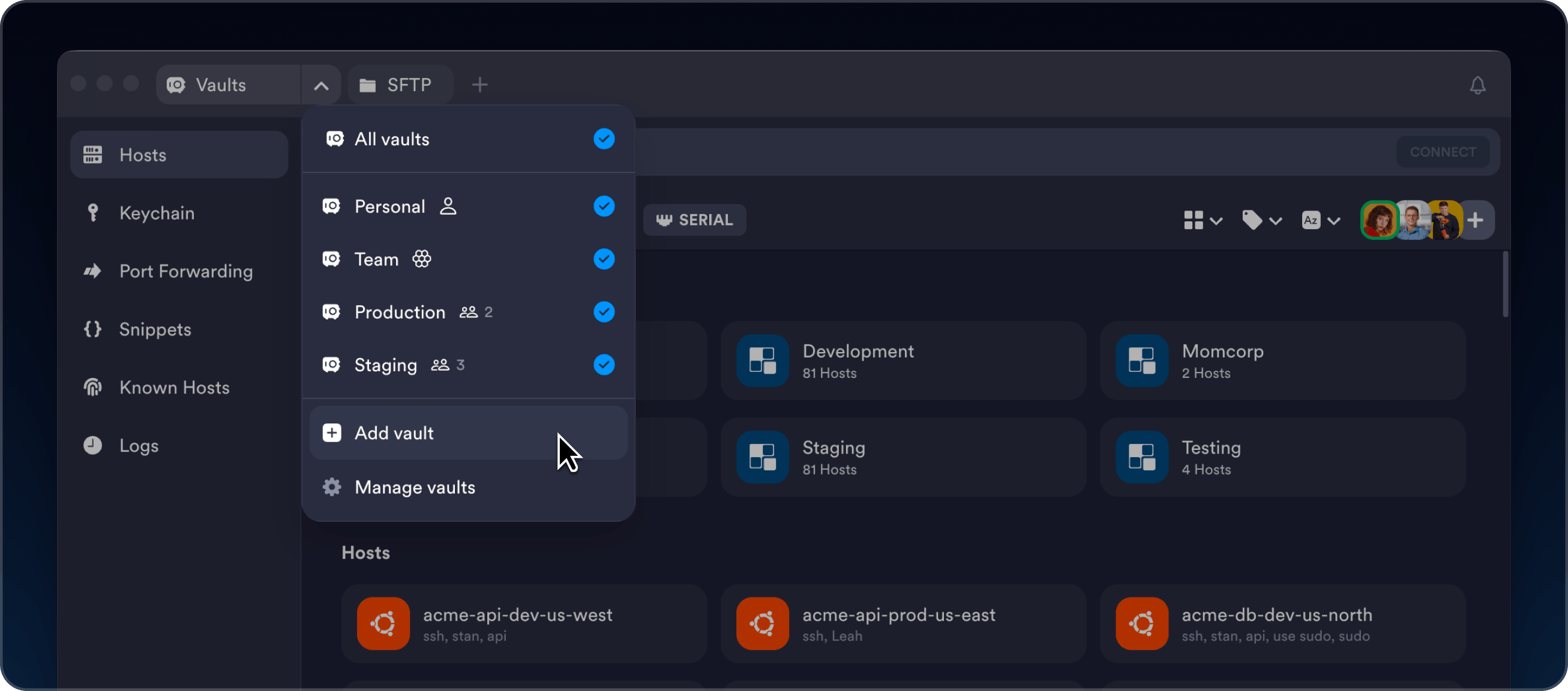Click the vertical scrollbar on right edge
Viewport: 1568px width, 691px height.
coord(1505,284)
